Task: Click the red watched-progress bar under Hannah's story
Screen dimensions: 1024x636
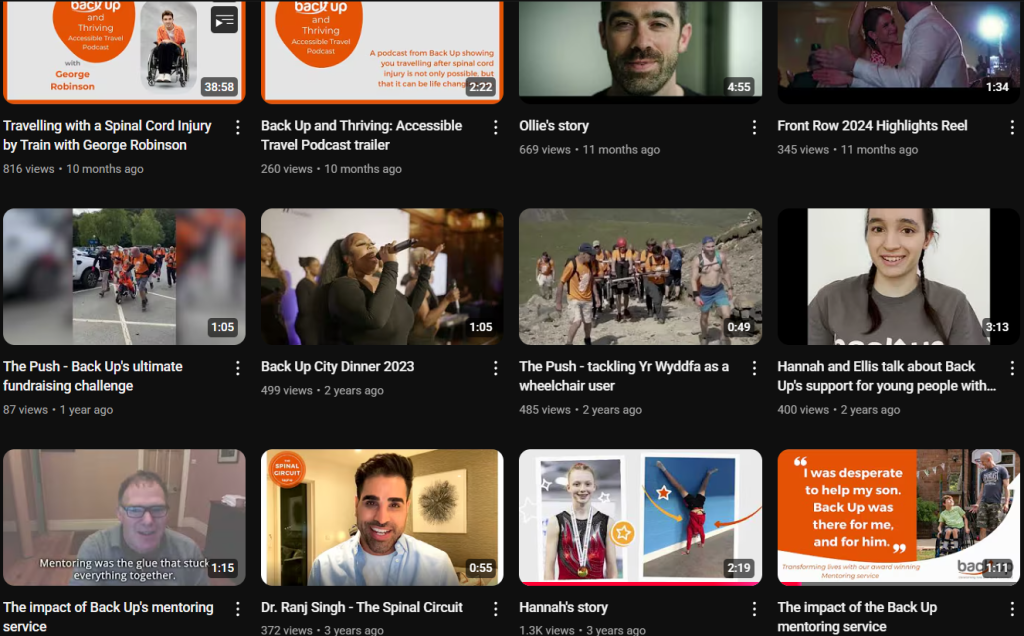Action: click(x=640, y=583)
